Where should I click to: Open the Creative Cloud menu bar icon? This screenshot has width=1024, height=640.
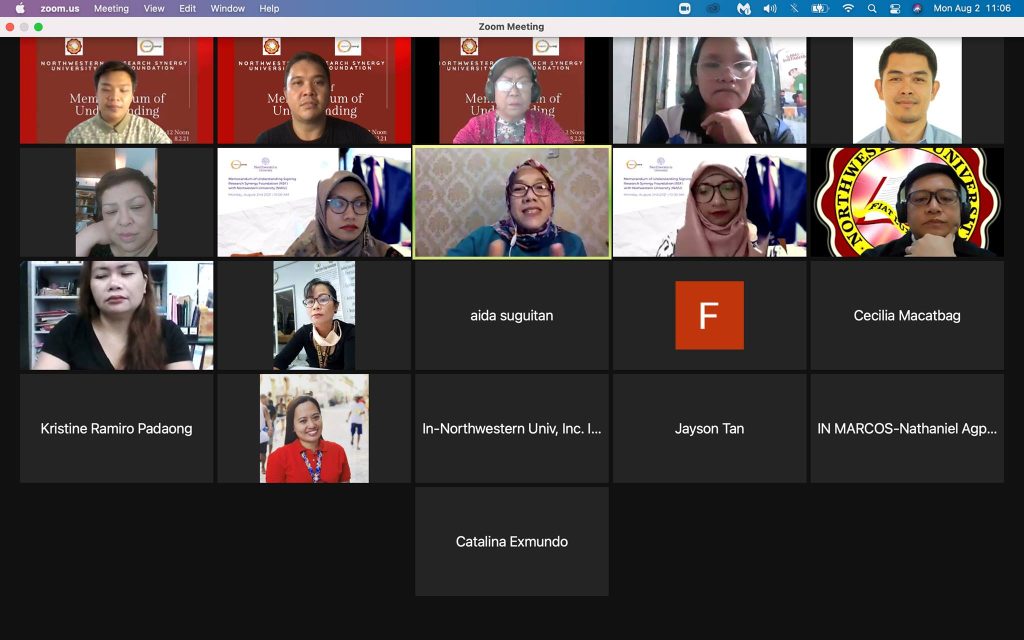coord(713,8)
